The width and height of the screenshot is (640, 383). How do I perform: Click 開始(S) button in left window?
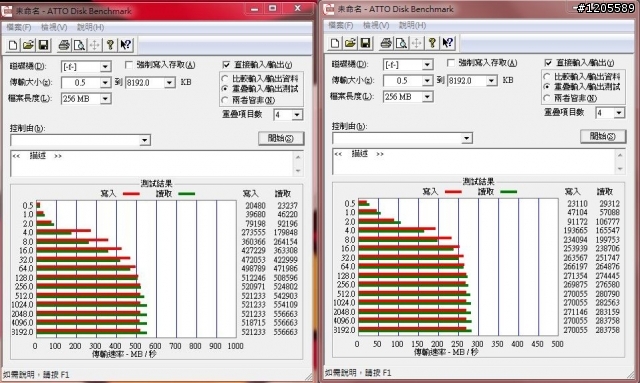(x=281, y=138)
